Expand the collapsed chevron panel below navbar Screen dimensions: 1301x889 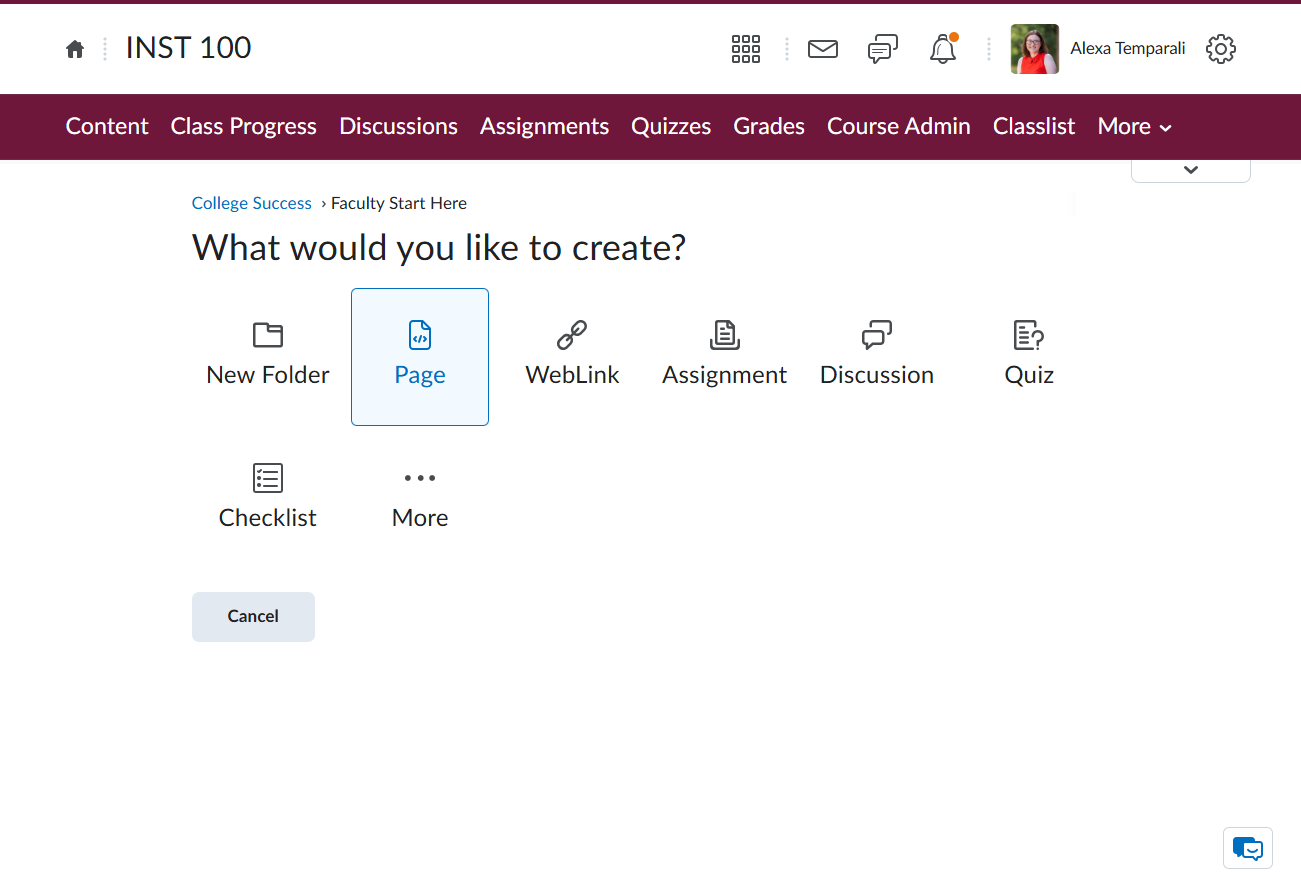pyautogui.click(x=1191, y=170)
